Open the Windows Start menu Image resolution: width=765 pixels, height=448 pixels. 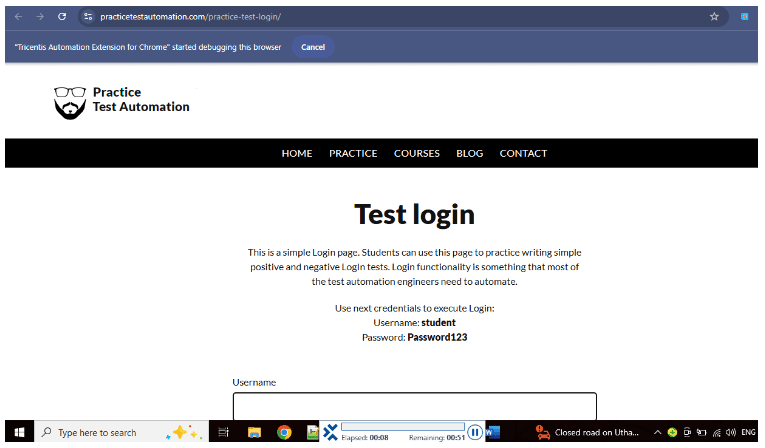click(18, 433)
